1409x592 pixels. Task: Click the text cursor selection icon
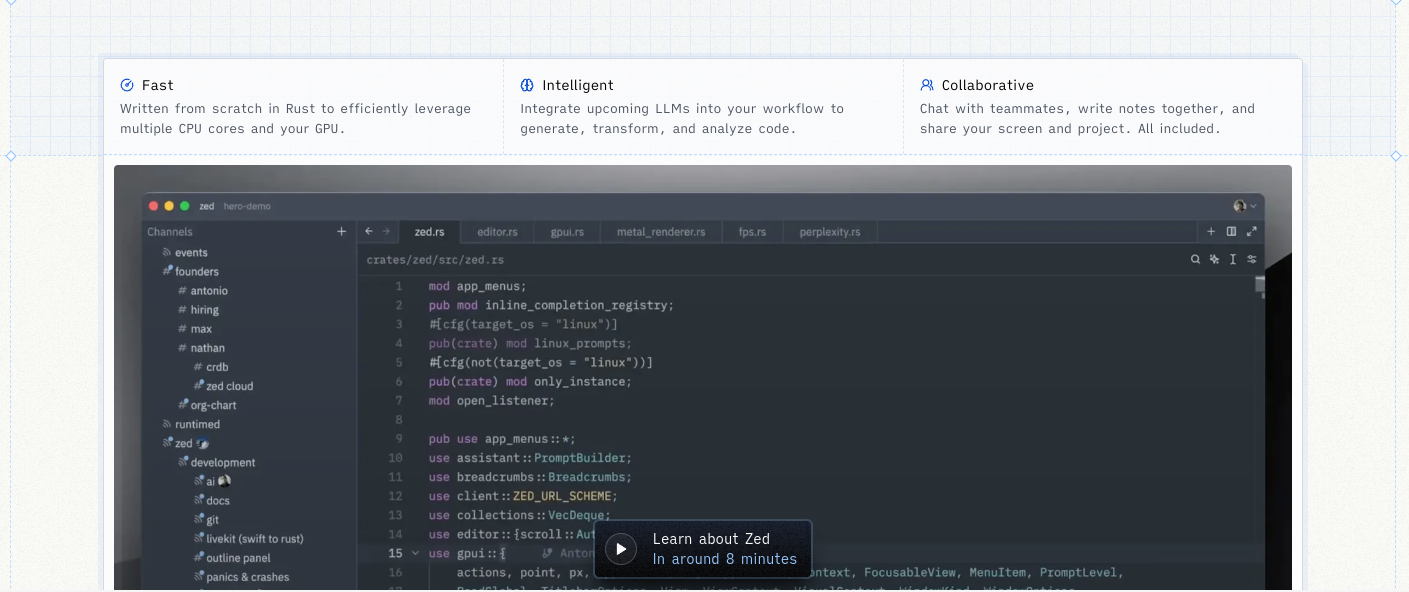tap(1233, 259)
